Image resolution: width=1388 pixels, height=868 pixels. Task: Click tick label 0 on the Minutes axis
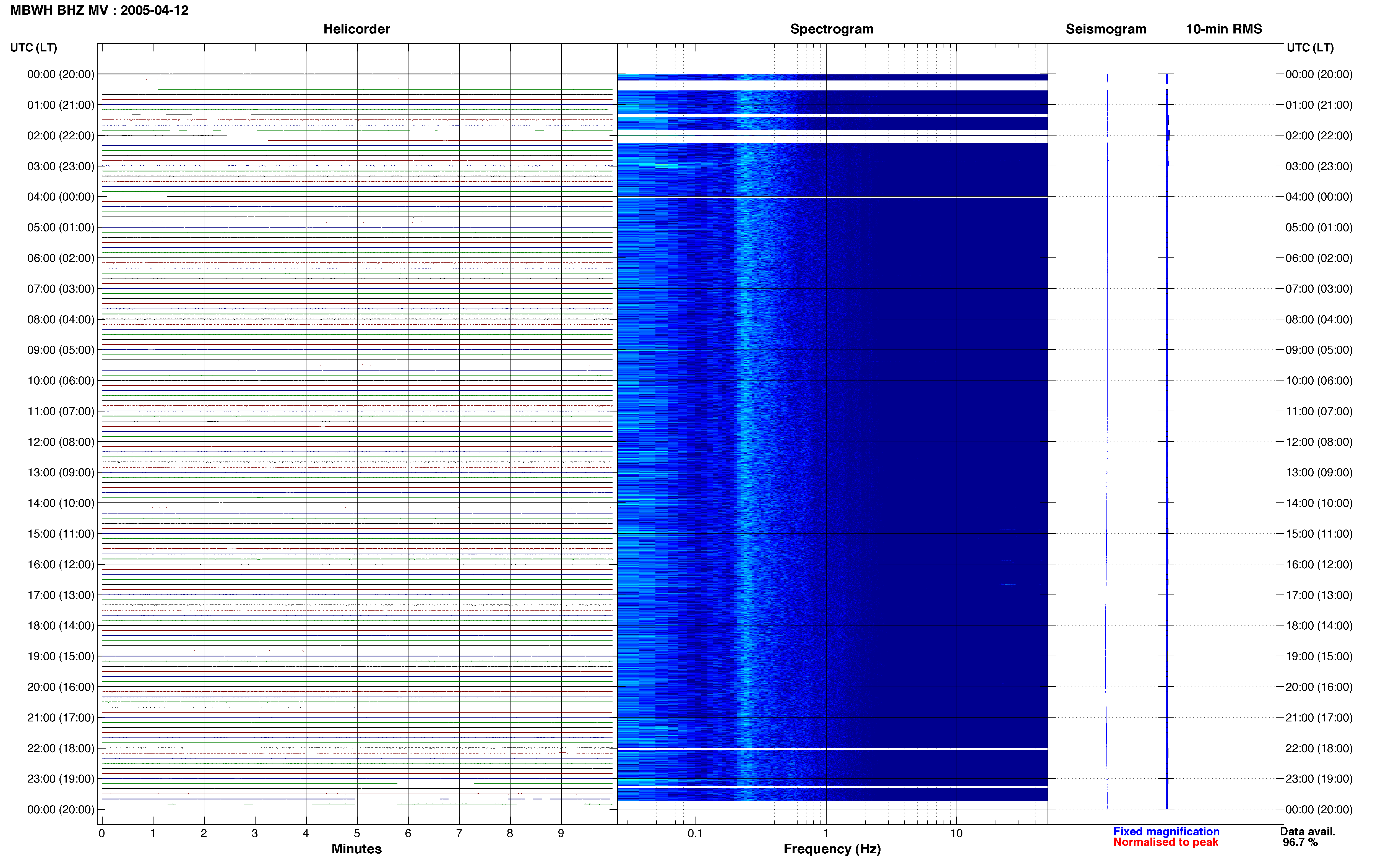(101, 833)
